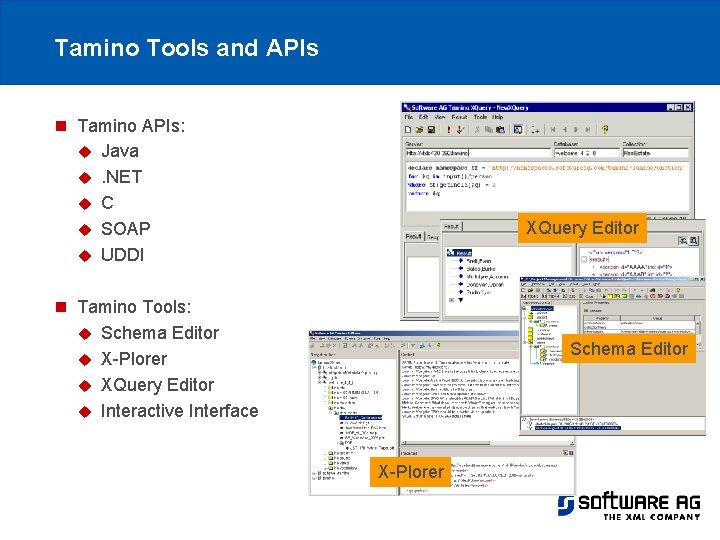The image size is (720, 540).
Task: Open File menu in X-Plorer window
Action: pyautogui.click(x=313, y=339)
